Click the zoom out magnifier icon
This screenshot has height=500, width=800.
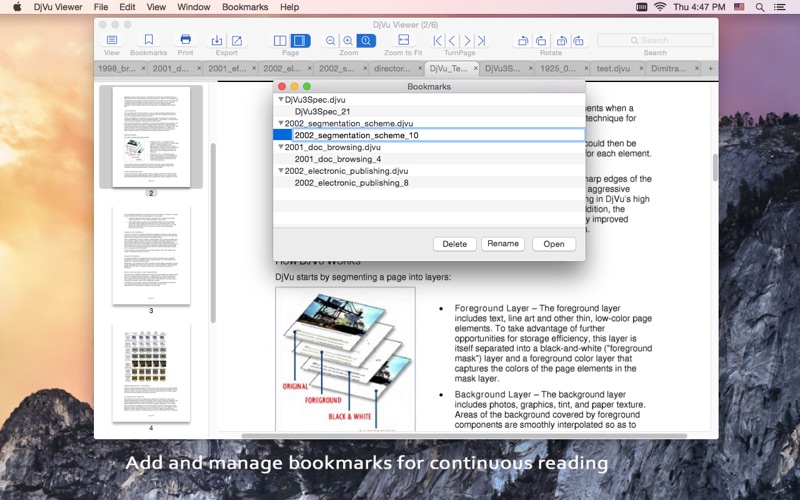pyautogui.click(x=331, y=41)
